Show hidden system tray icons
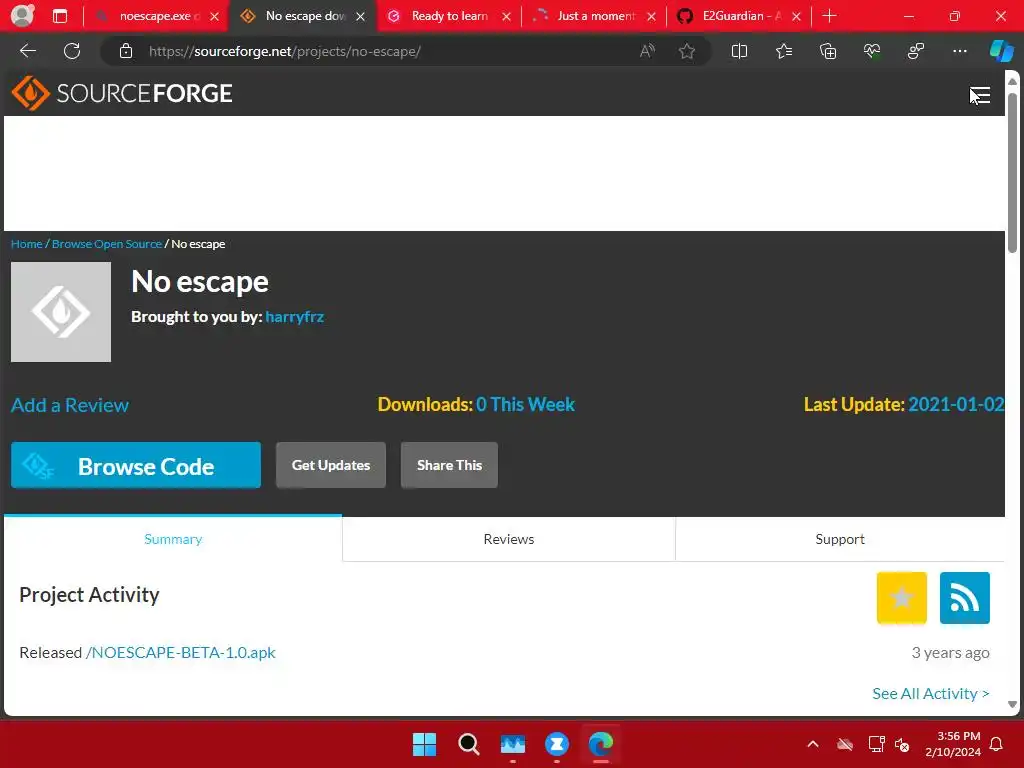This screenshot has width=1024, height=768. tap(813, 744)
